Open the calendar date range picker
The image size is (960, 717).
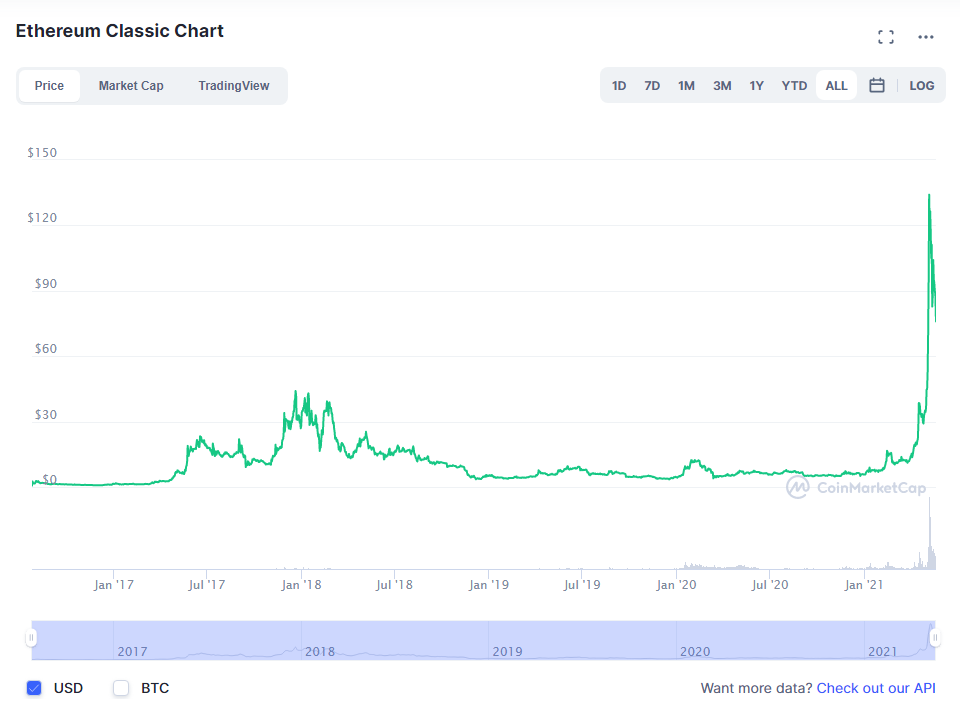(x=877, y=86)
